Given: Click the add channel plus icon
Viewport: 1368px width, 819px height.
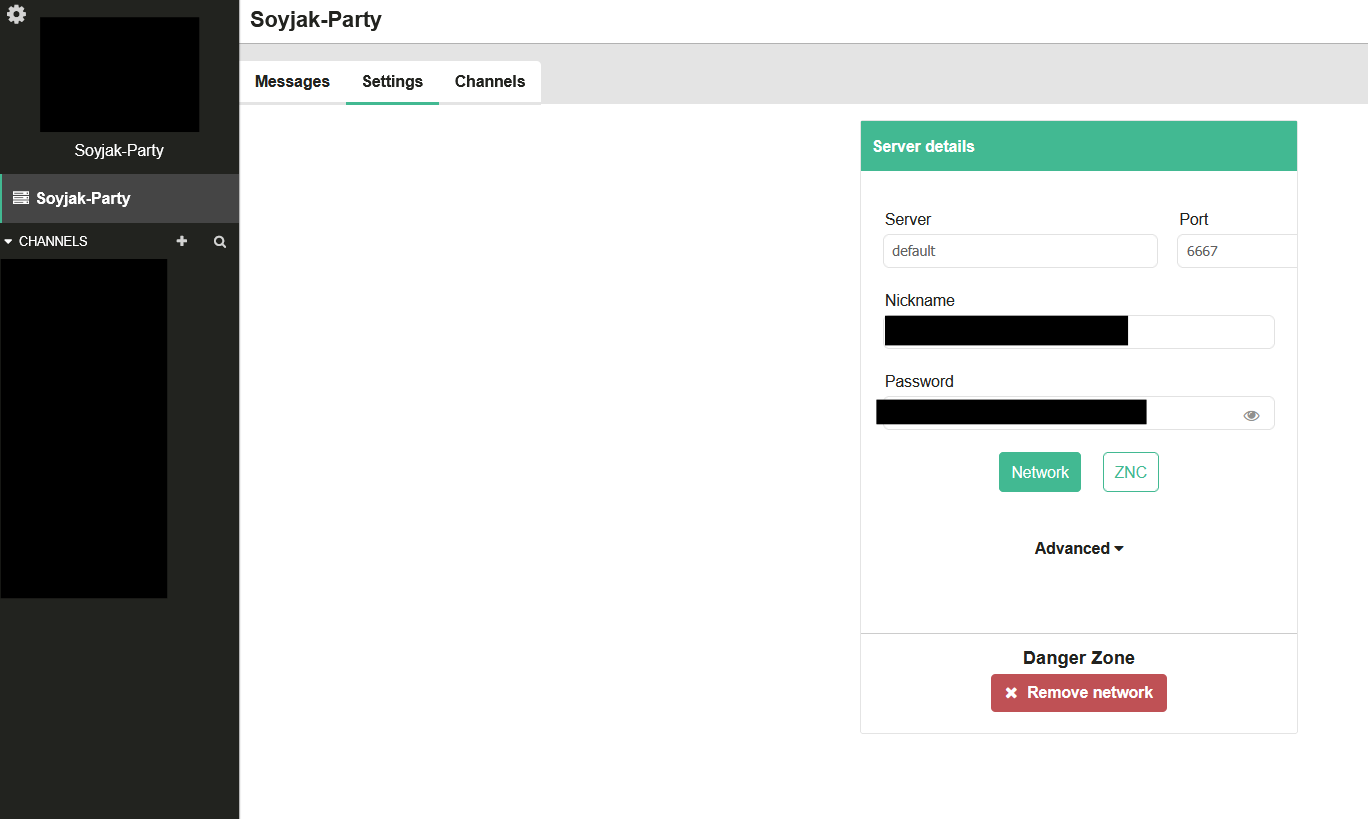Looking at the screenshot, I should click(182, 241).
